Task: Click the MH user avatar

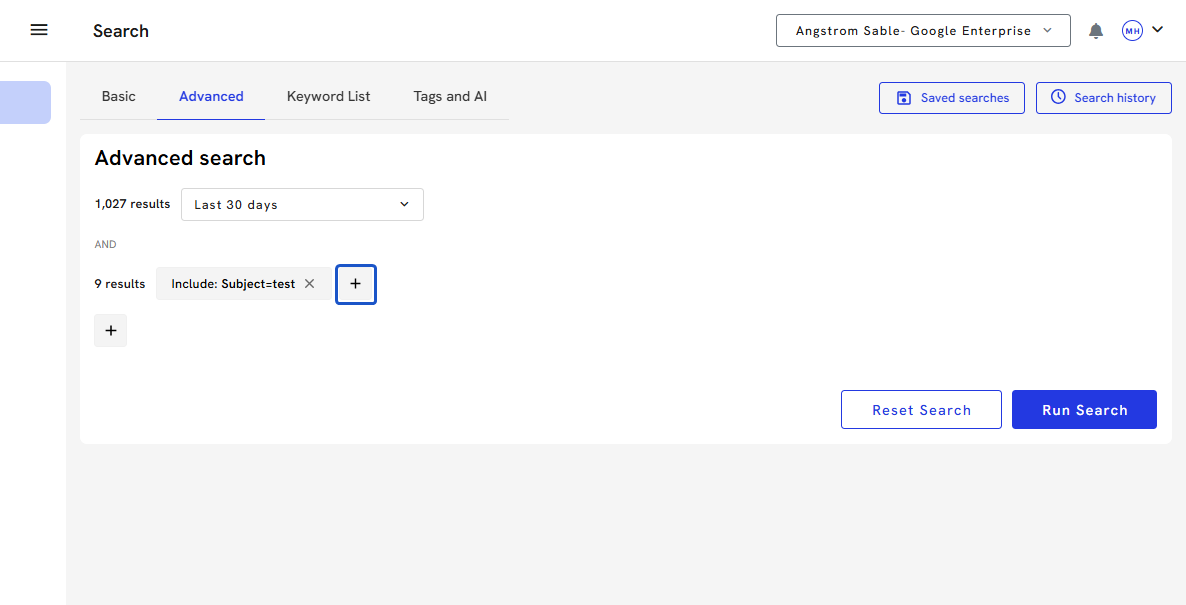Action: click(x=1132, y=31)
